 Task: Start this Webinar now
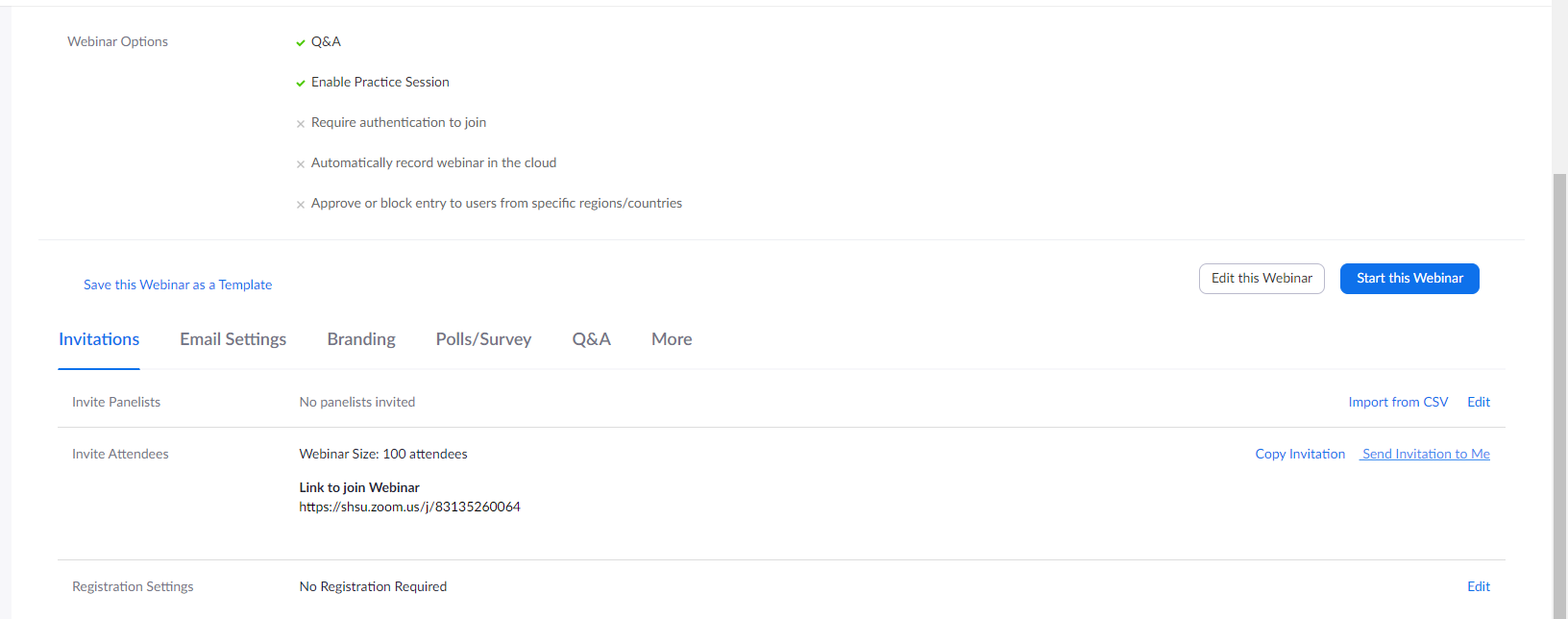(1409, 279)
